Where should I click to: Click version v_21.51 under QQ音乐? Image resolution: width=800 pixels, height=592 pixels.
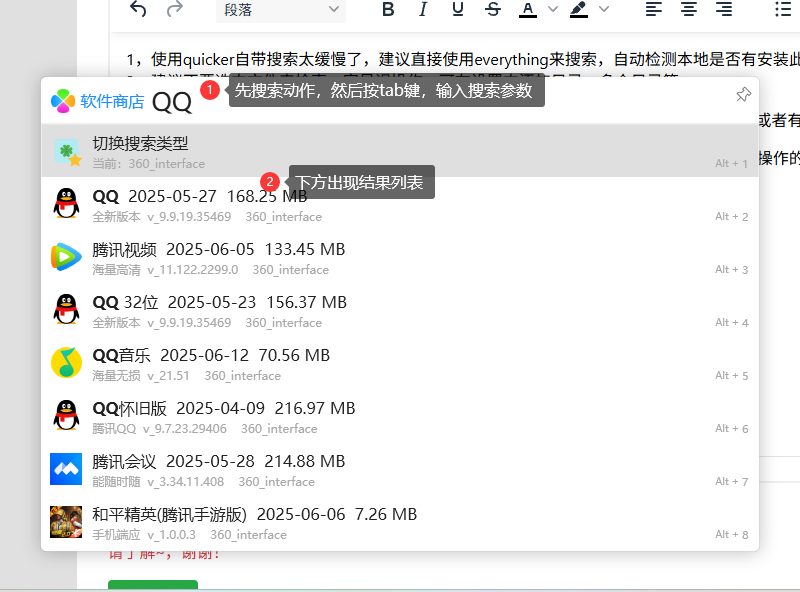168,376
